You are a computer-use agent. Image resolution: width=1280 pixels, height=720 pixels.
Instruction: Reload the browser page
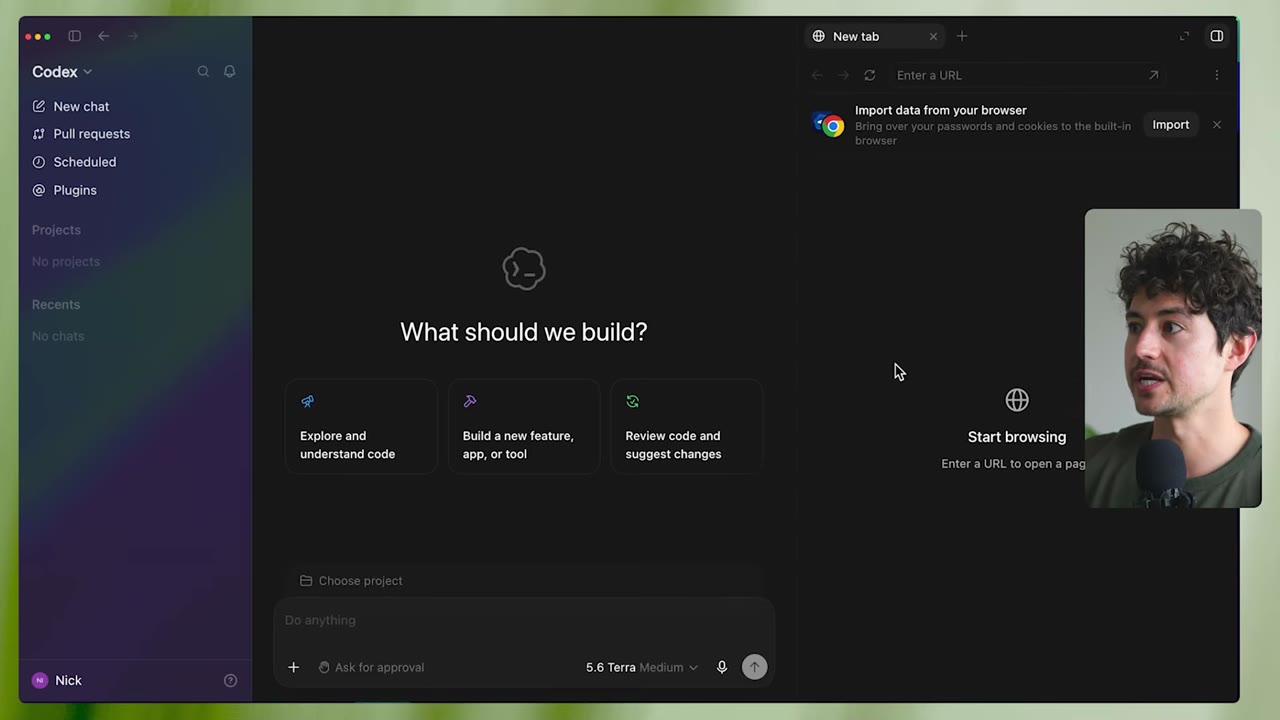pyautogui.click(x=870, y=75)
